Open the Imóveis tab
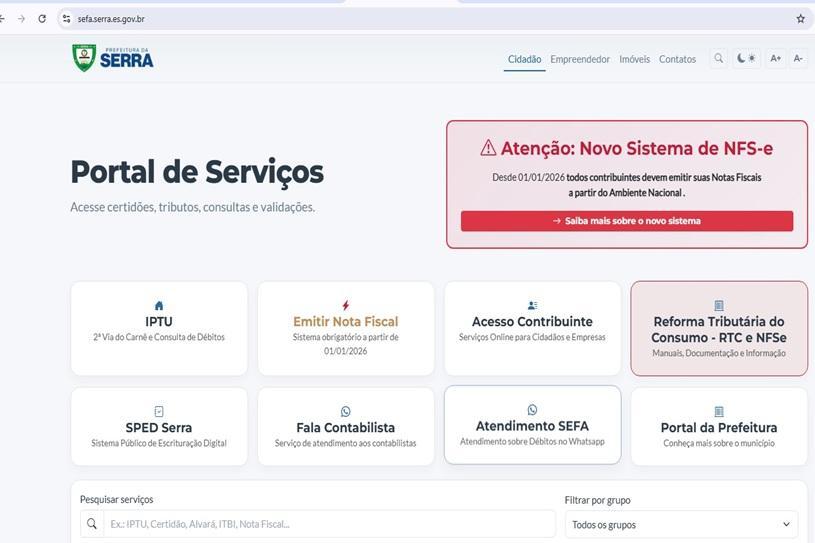815x543 pixels. coord(634,59)
